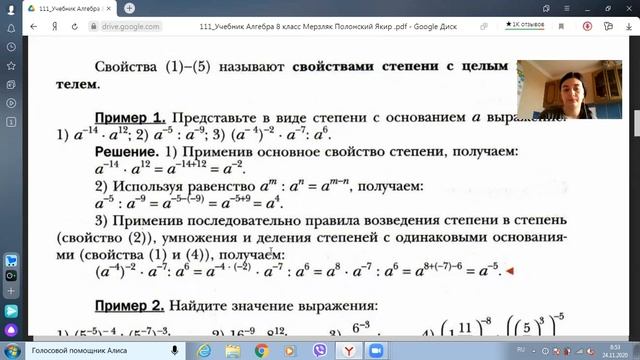The width and height of the screenshot is (640, 360).
Task: Click the page title in the address bar
Action: pos(328,27)
